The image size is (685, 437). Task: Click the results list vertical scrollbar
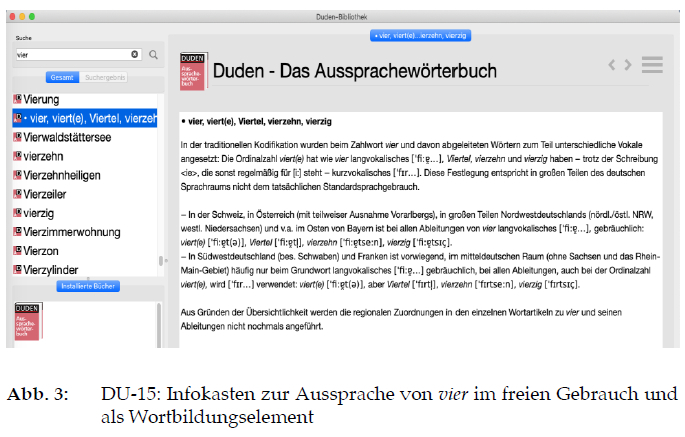point(160,262)
